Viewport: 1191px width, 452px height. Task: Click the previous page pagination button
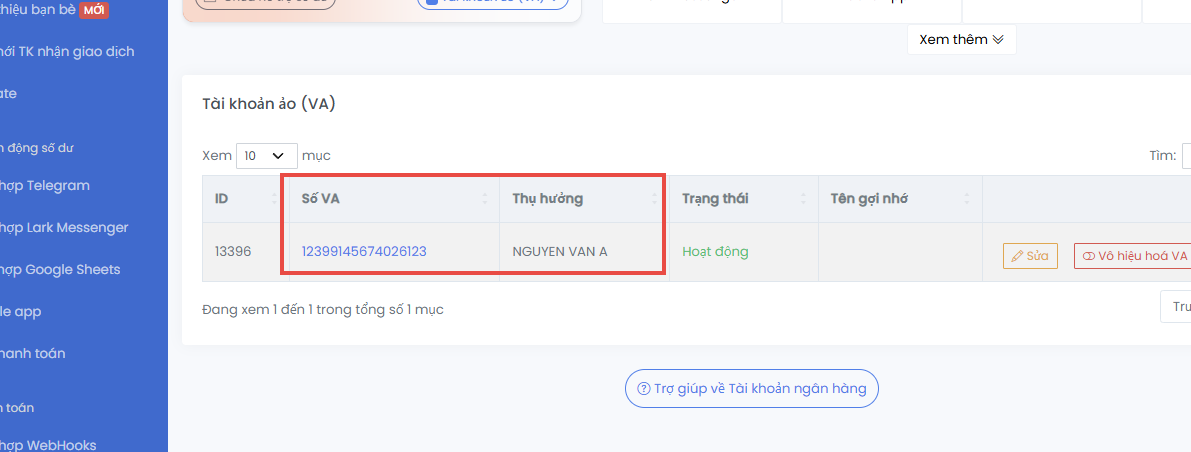[x=1178, y=307]
